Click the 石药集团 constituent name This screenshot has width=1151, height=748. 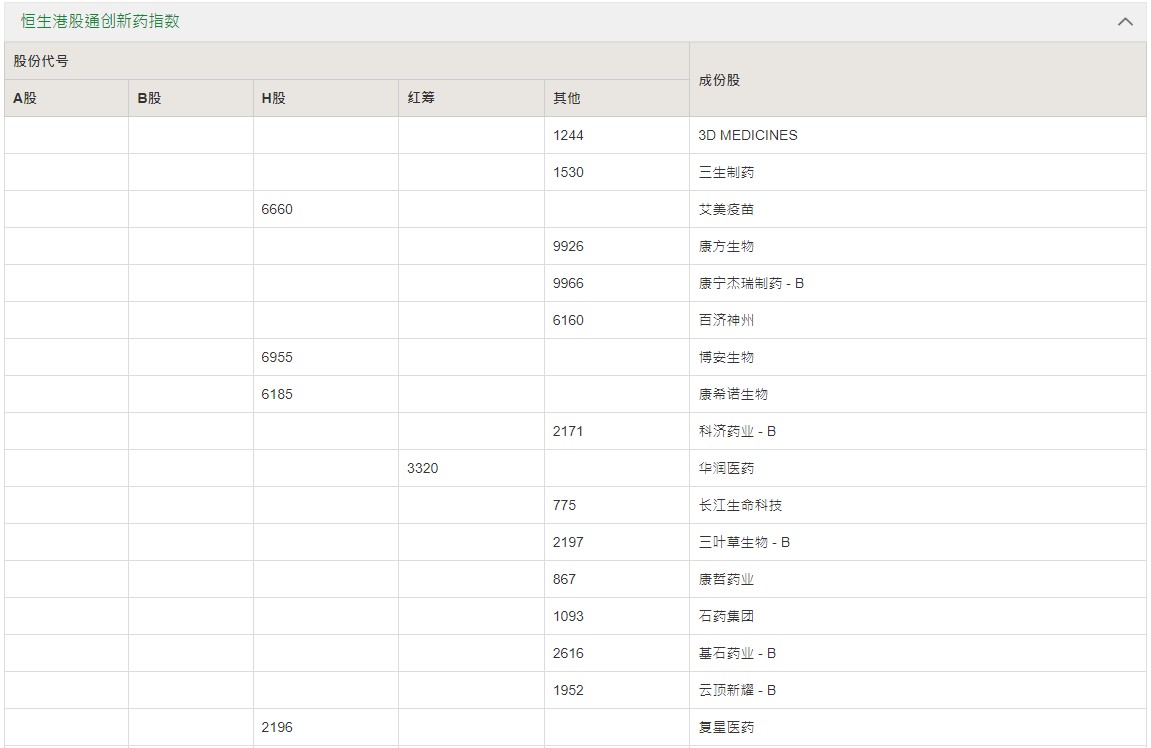click(x=726, y=616)
